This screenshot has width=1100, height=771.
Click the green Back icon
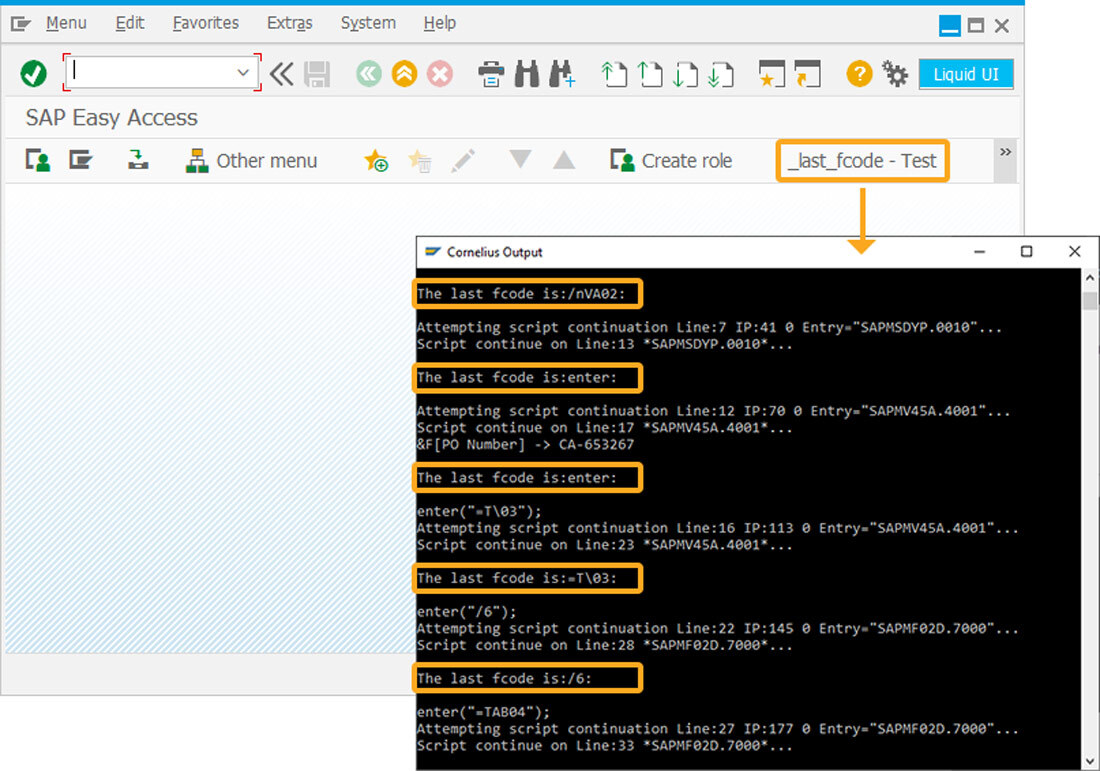[369, 74]
